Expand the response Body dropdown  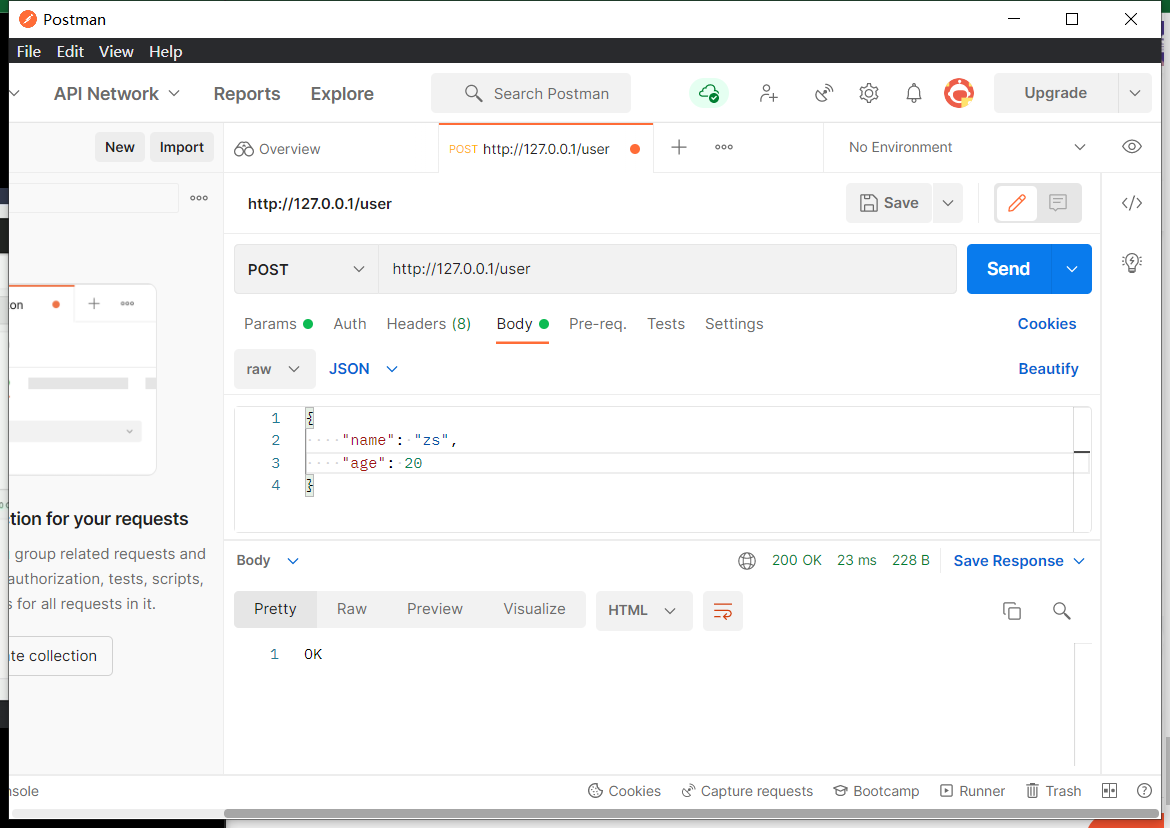coord(267,561)
